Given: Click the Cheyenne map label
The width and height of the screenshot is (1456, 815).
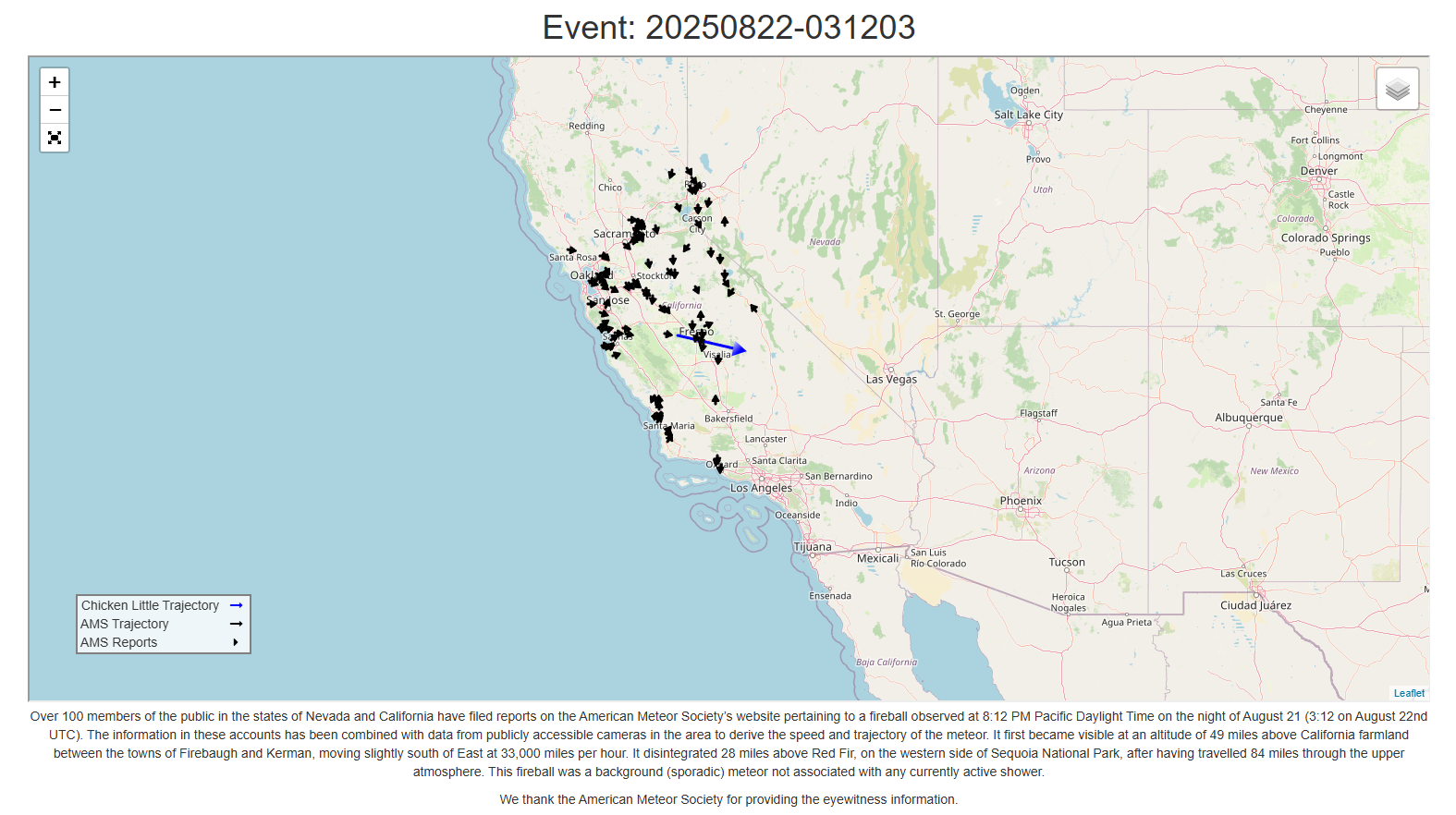Looking at the screenshot, I should [x=1326, y=109].
